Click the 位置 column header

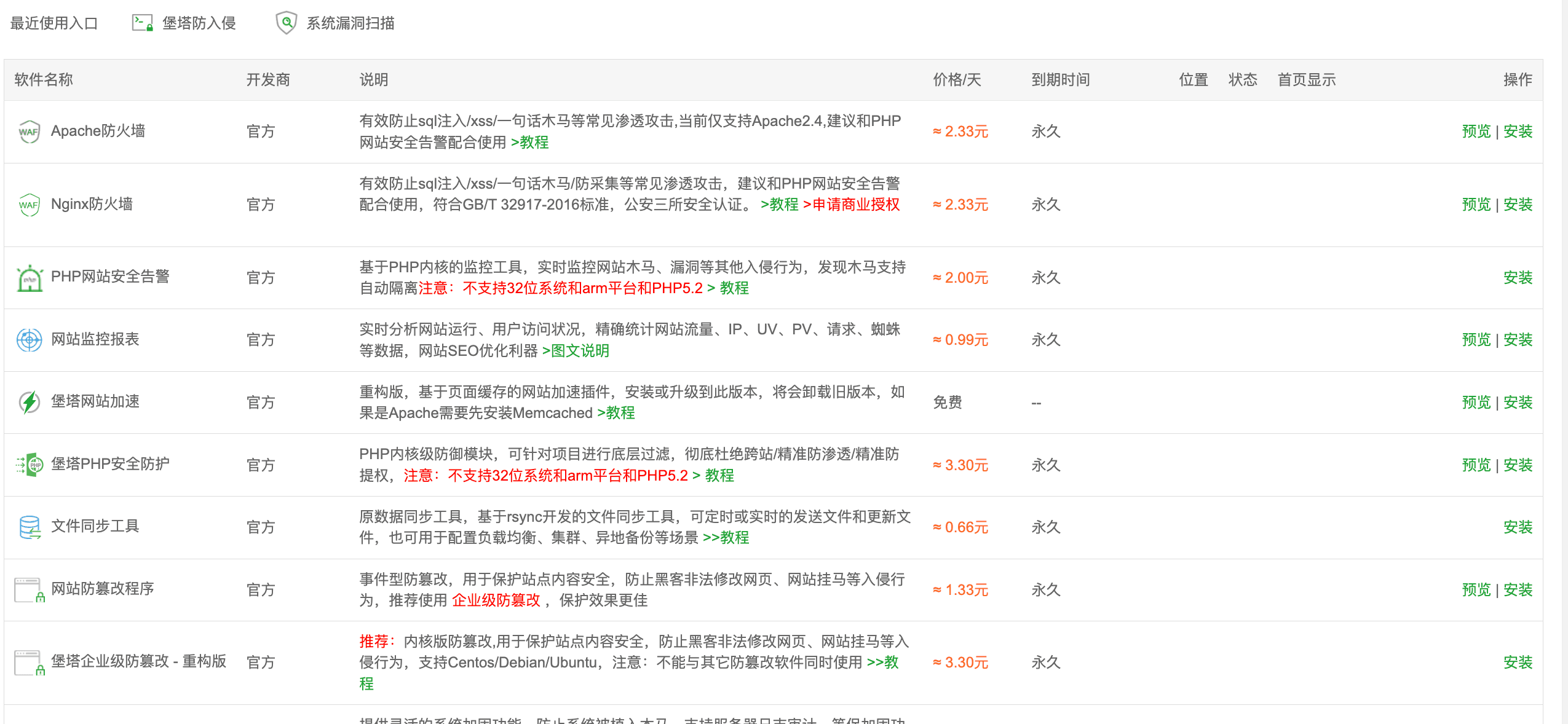[x=1194, y=80]
